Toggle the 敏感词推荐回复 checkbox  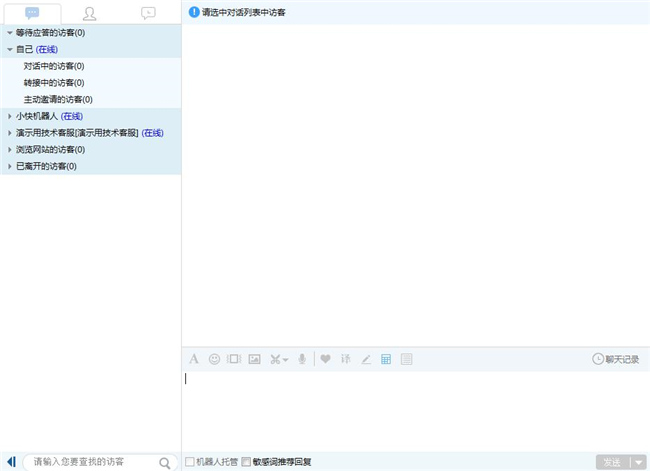pos(246,462)
